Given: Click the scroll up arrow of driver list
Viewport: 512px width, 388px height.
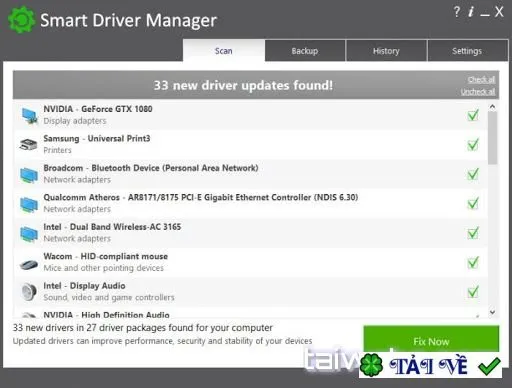Looking at the screenshot, I should pyautogui.click(x=492, y=107).
